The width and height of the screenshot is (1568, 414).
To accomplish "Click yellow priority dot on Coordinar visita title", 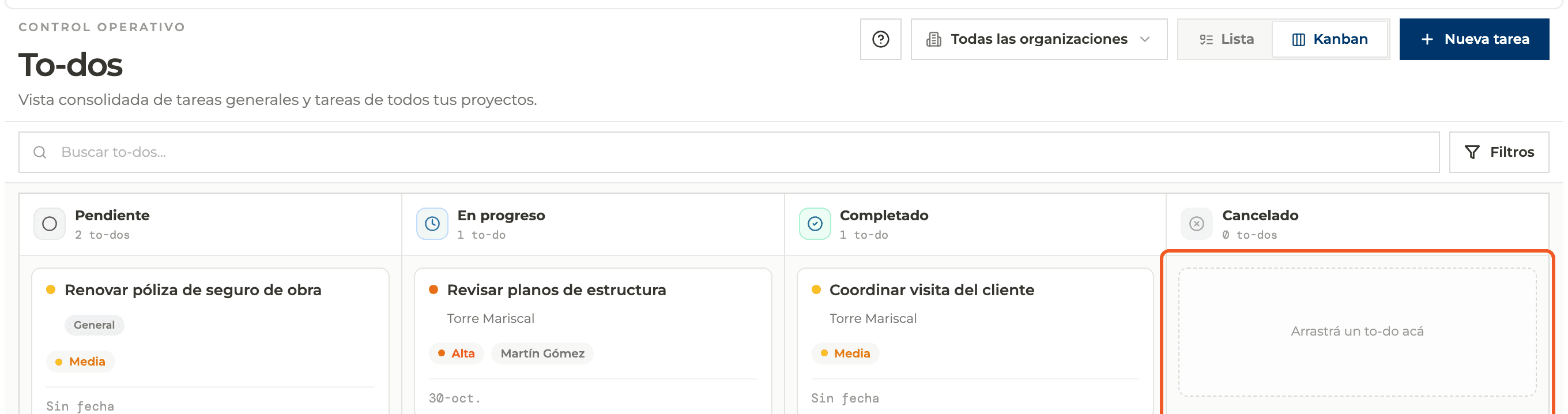I will coord(816,290).
